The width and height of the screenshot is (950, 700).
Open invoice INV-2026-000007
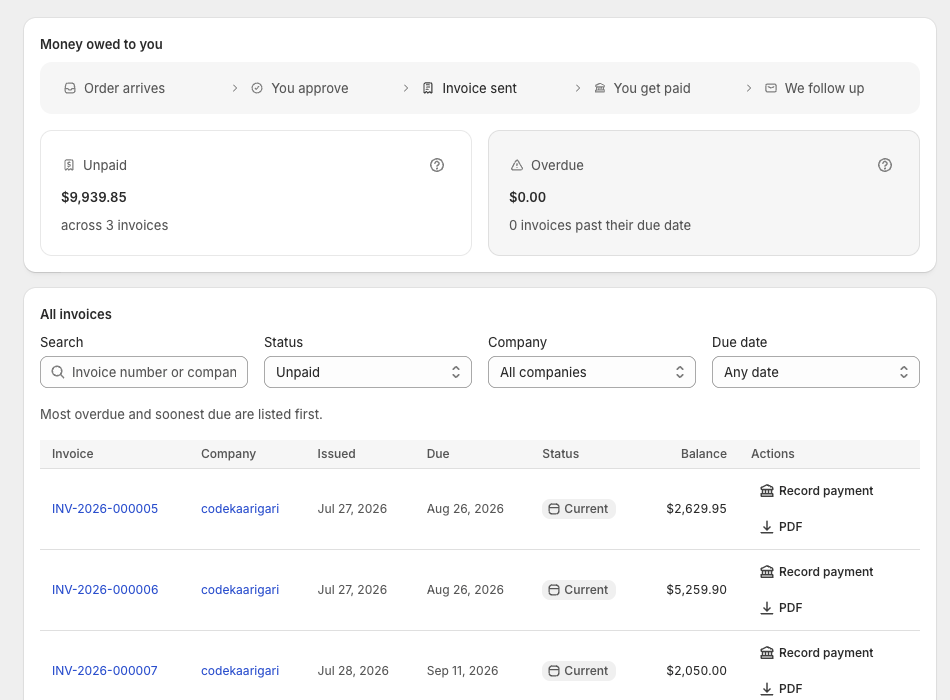[x=105, y=671]
